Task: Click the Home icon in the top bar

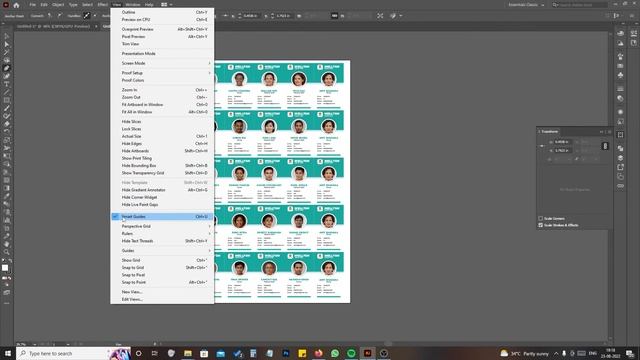Action: pyautogui.click(x=16, y=5)
